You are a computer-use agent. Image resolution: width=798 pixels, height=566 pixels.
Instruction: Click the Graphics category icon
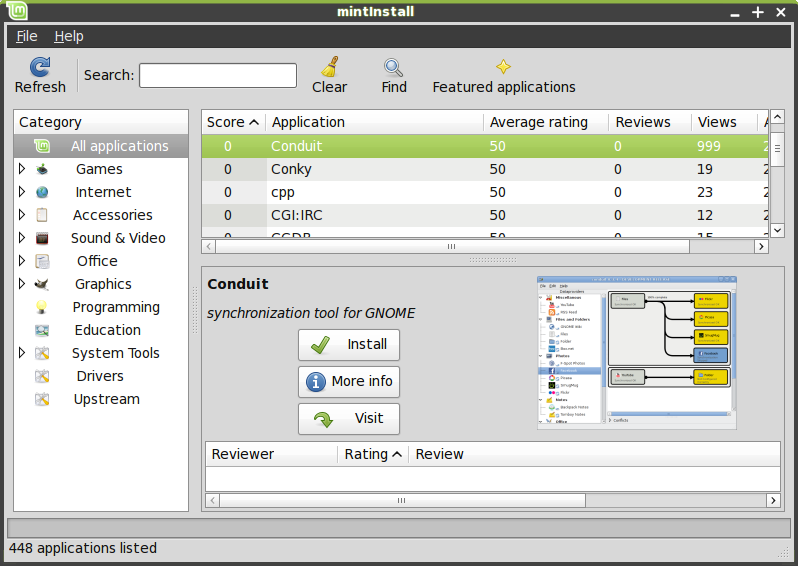pyautogui.click(x=42, y=284)
